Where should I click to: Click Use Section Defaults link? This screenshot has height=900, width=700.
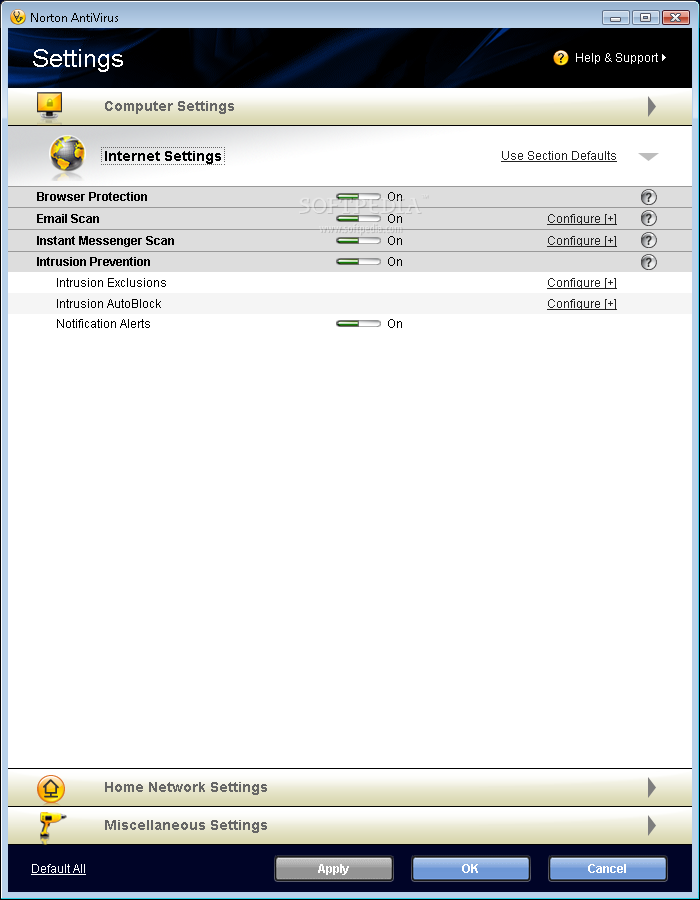(558, 156)
